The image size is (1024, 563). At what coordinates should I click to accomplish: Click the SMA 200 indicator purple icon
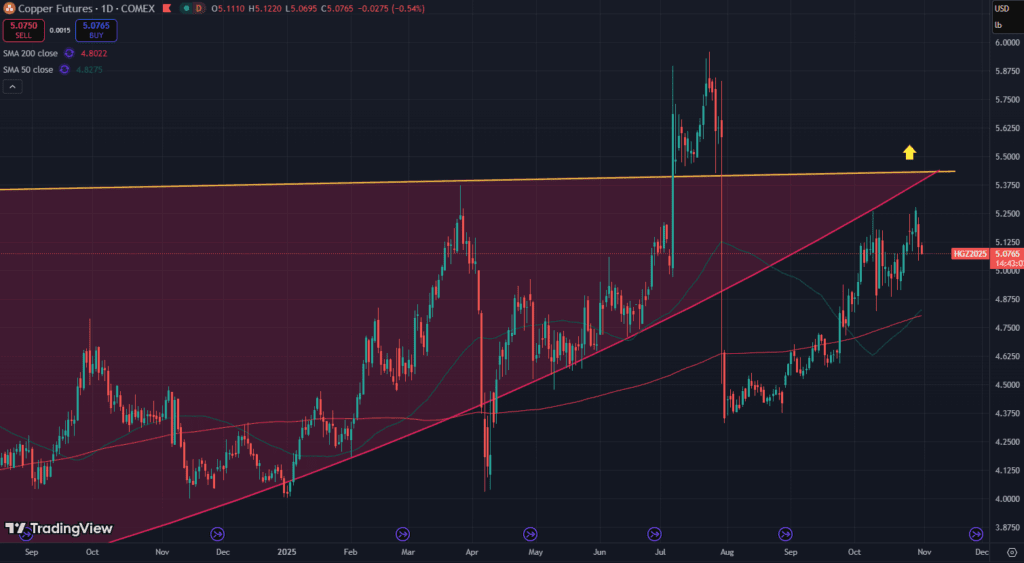[69, 53]
